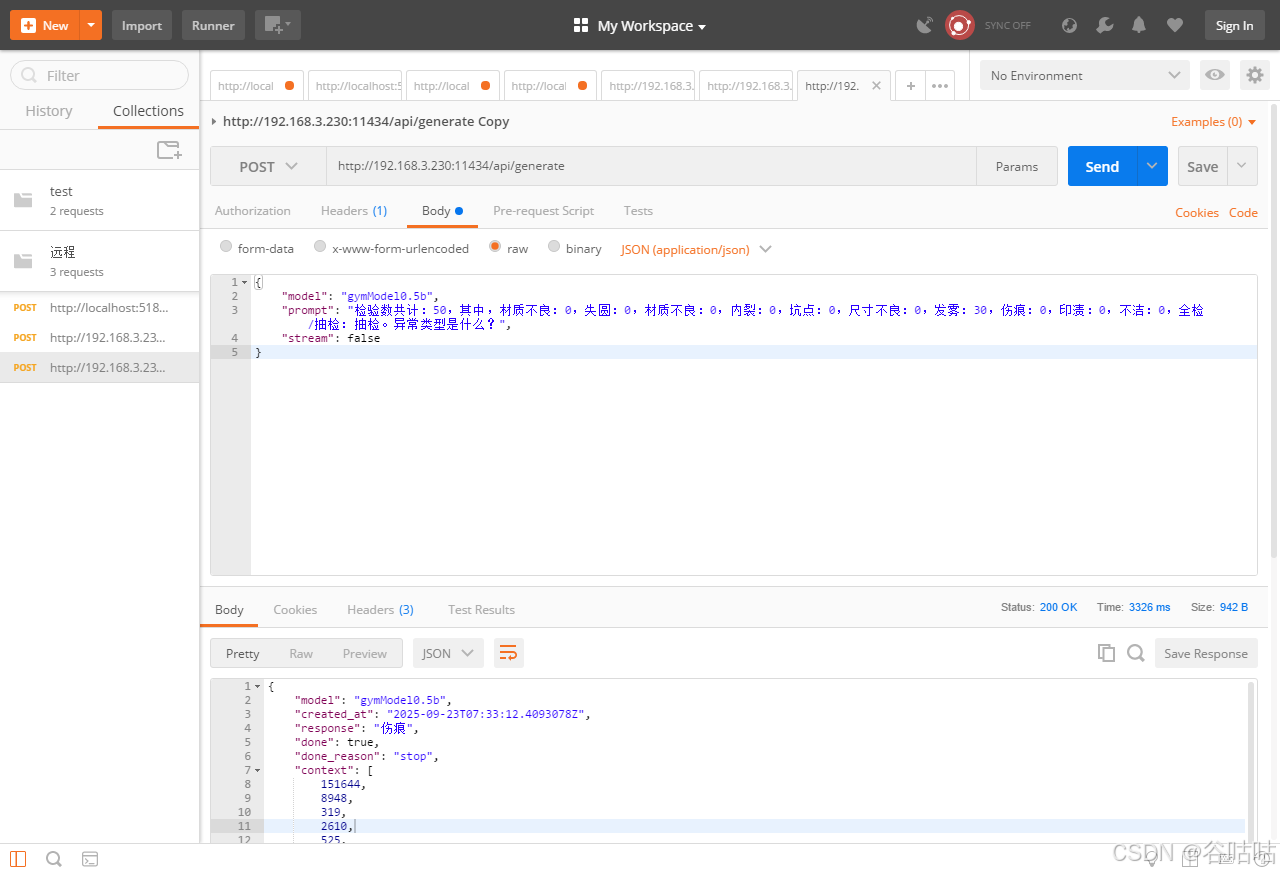Collapse request body line 1 fold arrow

click(x=245, y=283)
